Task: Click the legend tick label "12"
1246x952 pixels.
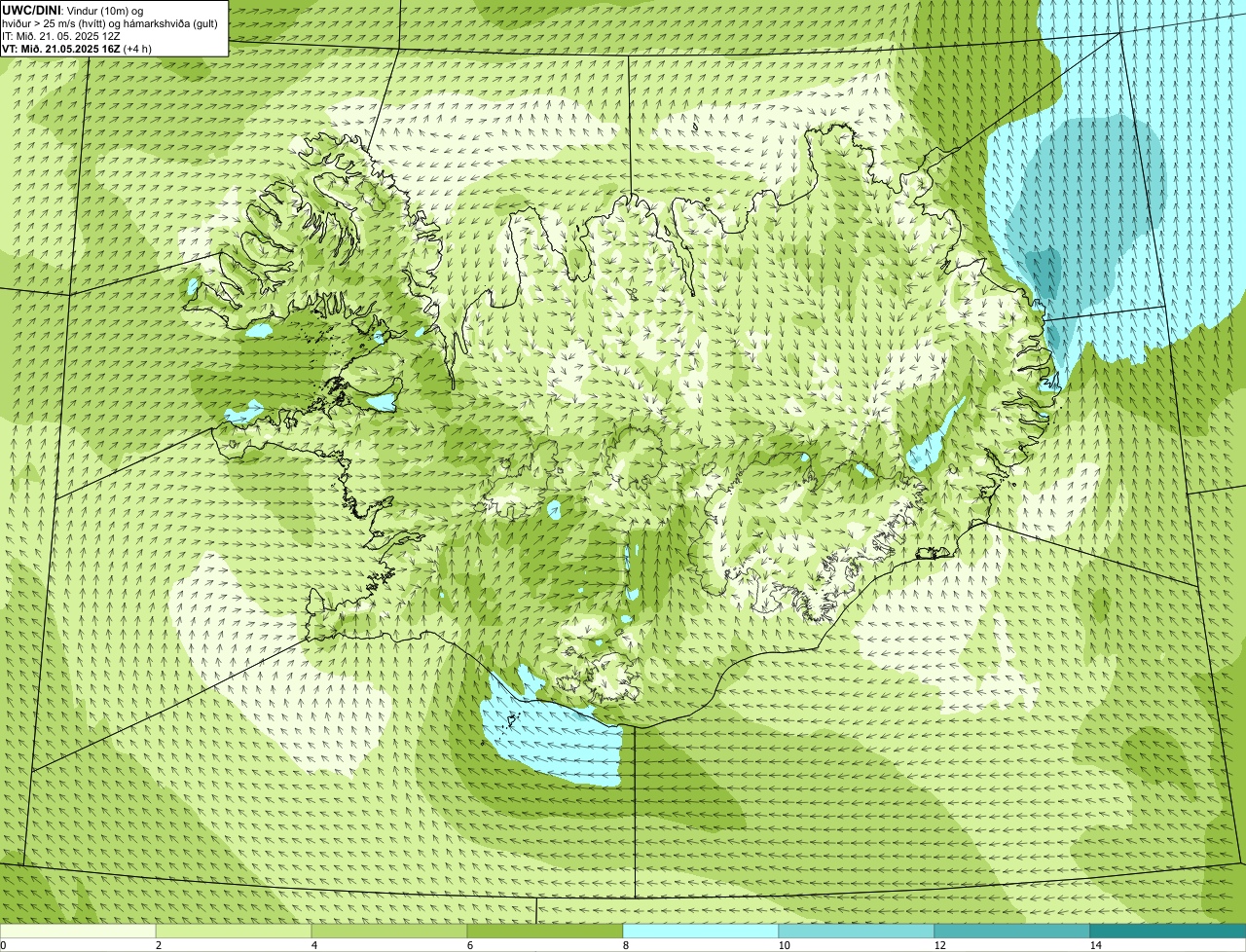Action: tap(939, 945)
